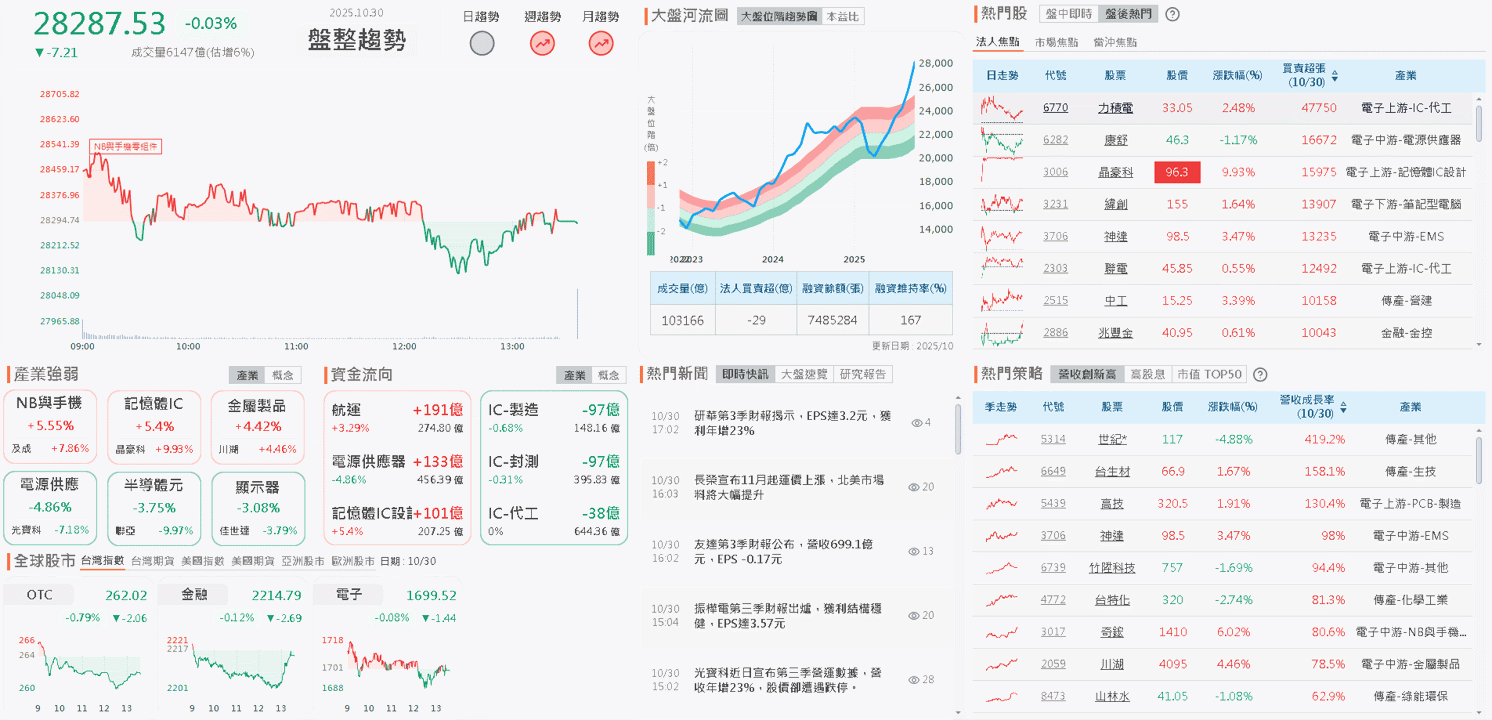This screenshot has width=1492, height=720.
Task: Click the eye icon on the 長榮 news
Action: tap(913, 487)
